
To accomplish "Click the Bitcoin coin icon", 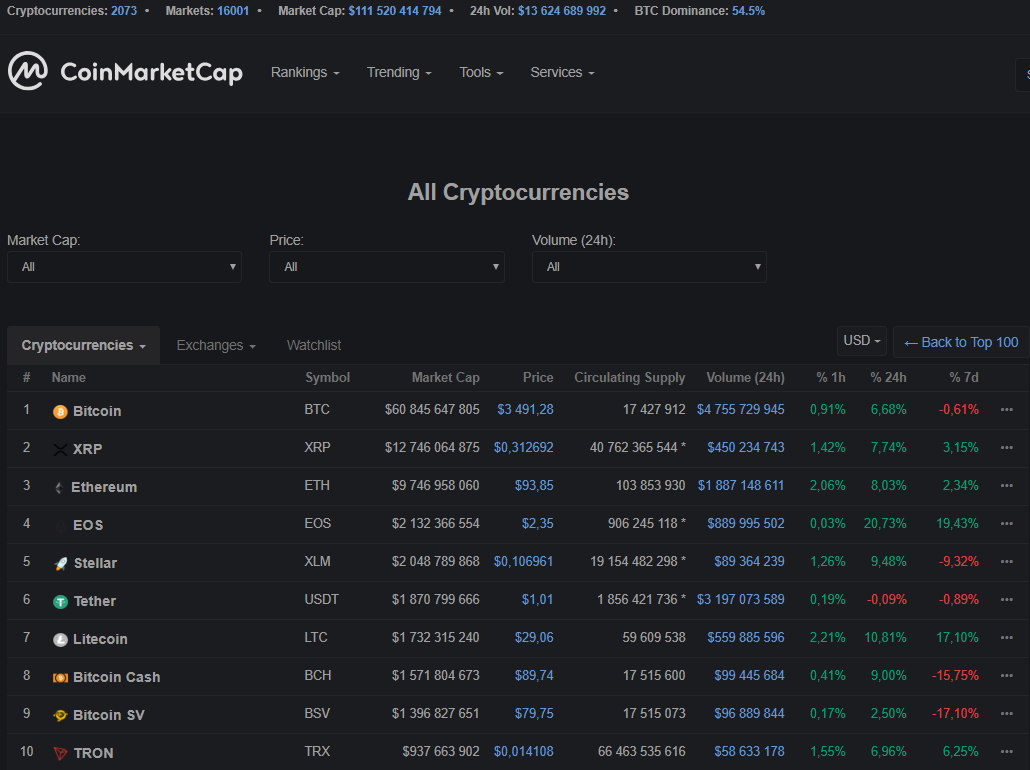I will [x=59, y=411].
